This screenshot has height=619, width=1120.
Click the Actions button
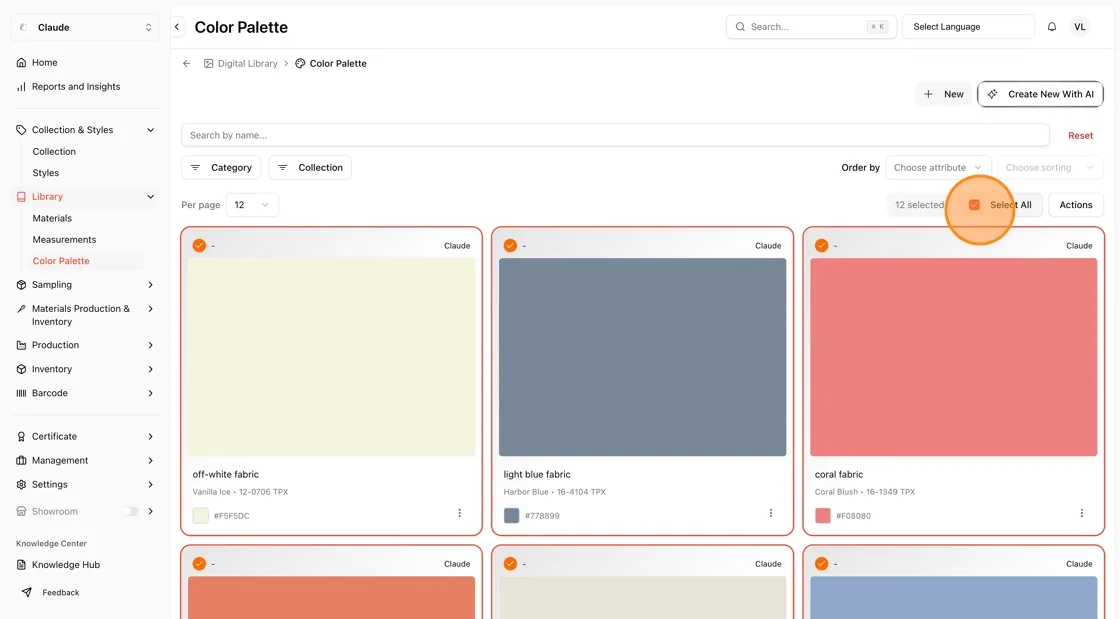1076,205
